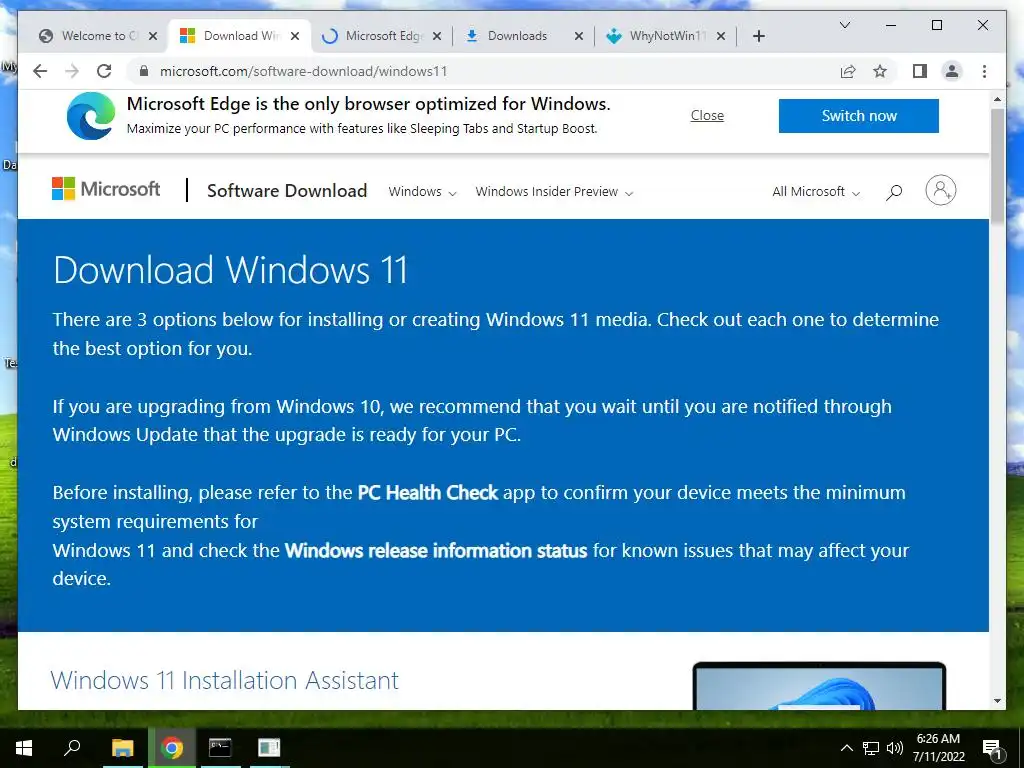Screen dimensions: 1024x768
Task: Click the Microsoft logo in site header
Action: point(106,189)
